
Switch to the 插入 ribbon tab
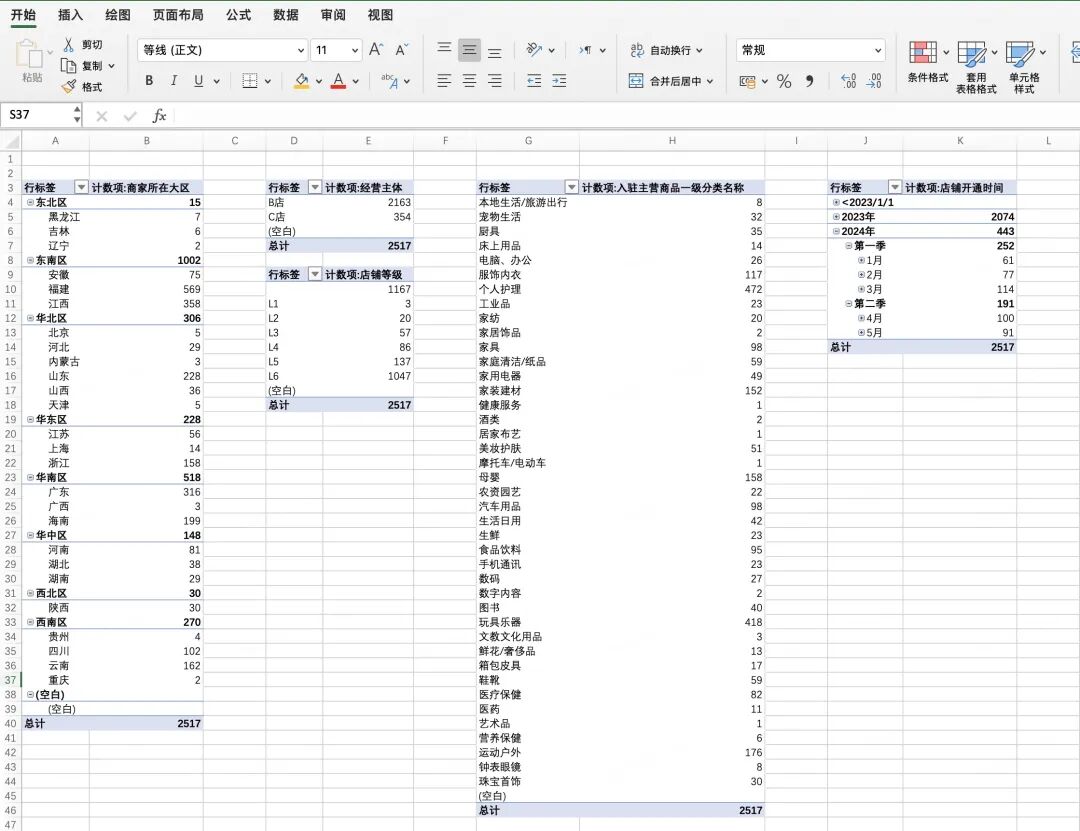tap(71, 15)
